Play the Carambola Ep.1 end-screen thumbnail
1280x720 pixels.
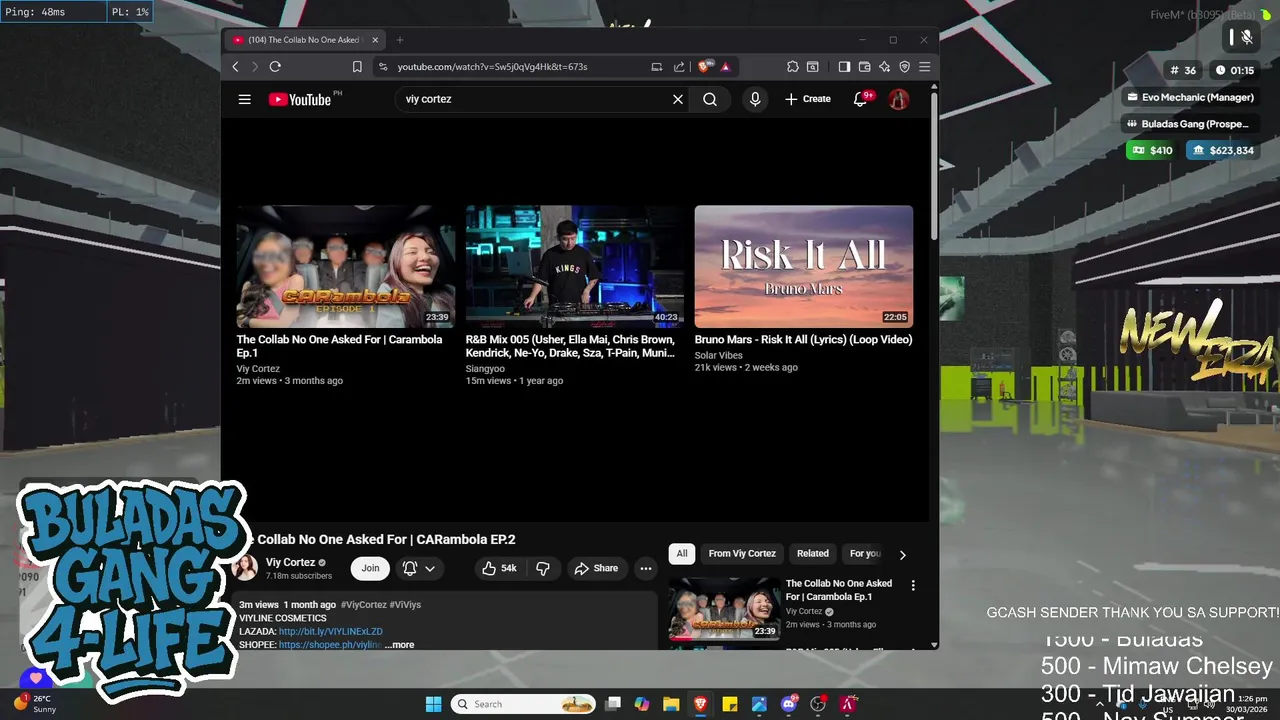tap(346, 267)
